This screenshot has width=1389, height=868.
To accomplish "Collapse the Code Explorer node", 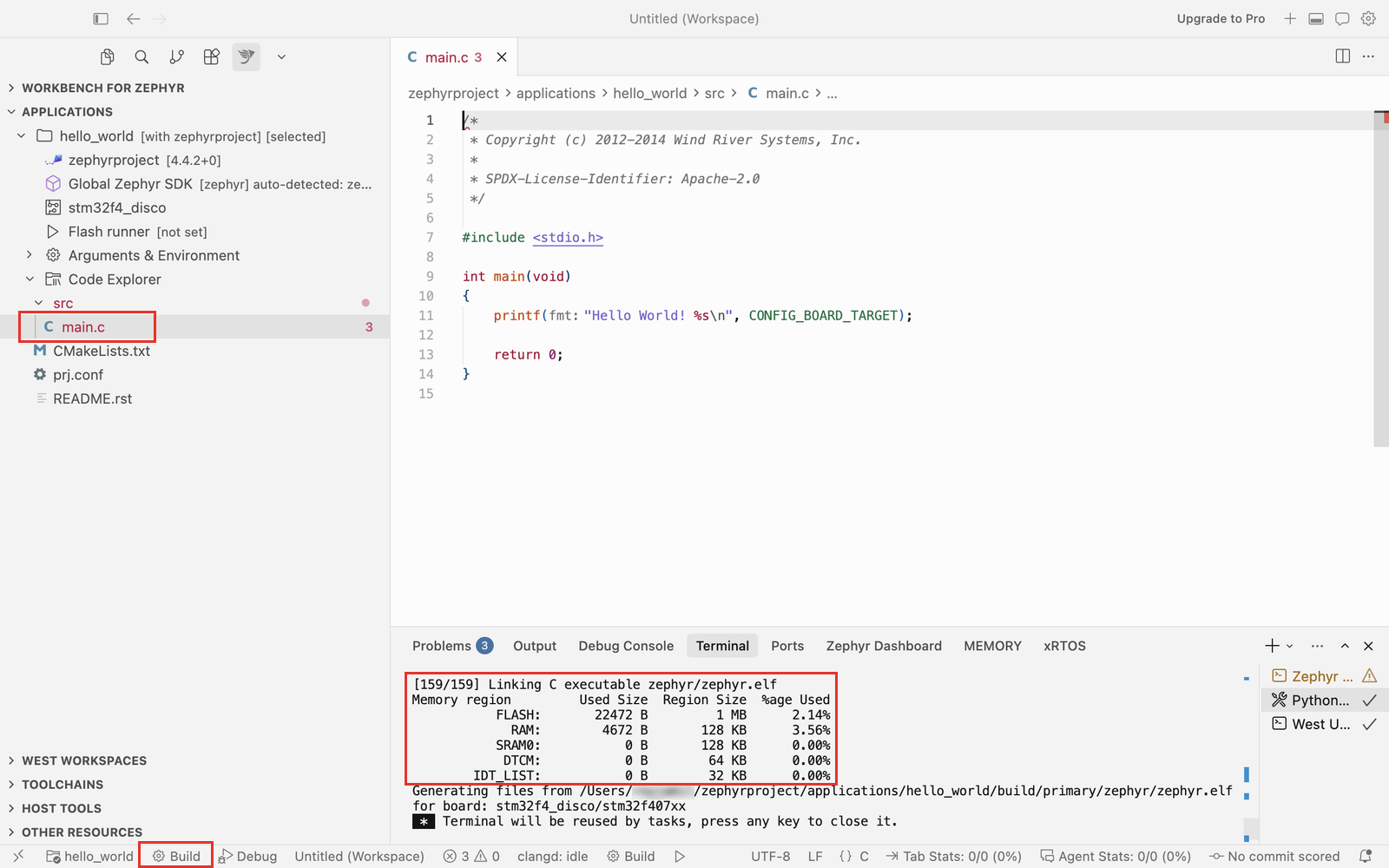I will pos(30,279).
